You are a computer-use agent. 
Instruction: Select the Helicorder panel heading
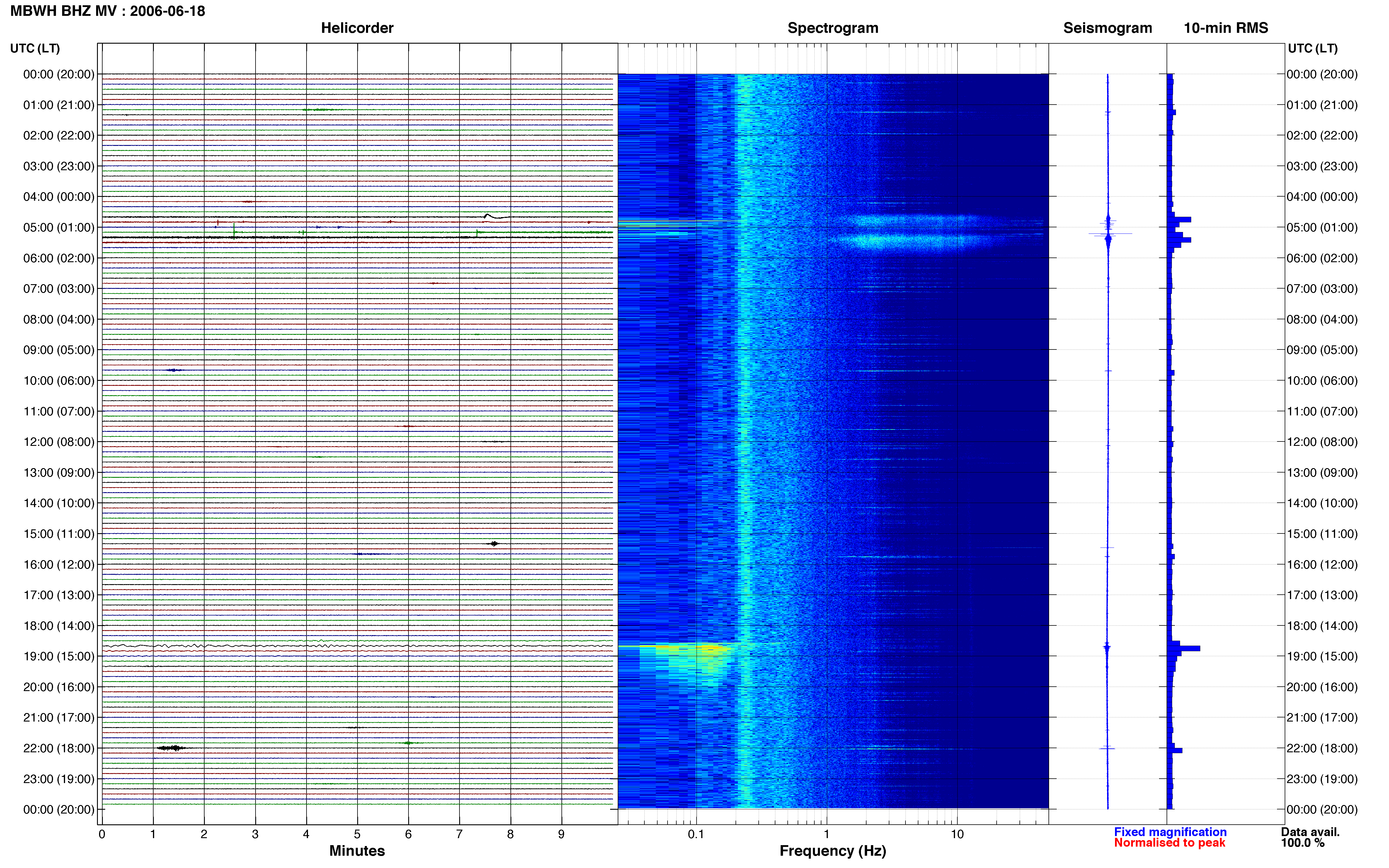(357, 28)
